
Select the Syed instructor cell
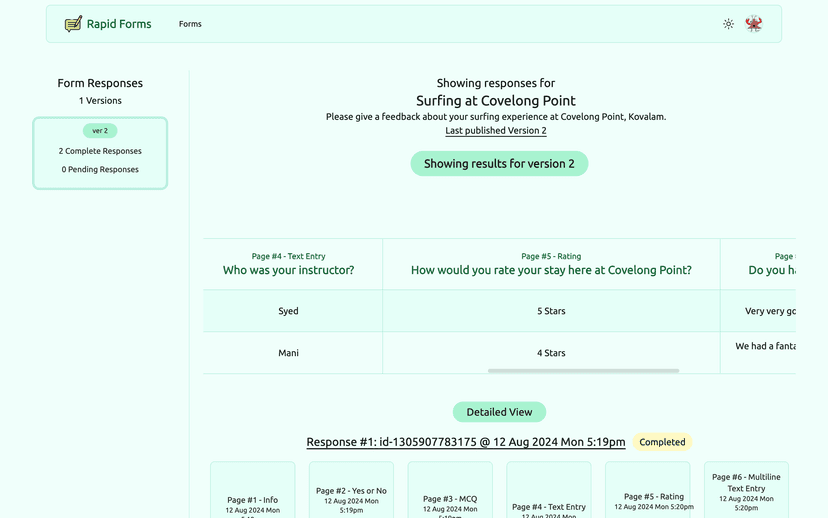(288, 311)
